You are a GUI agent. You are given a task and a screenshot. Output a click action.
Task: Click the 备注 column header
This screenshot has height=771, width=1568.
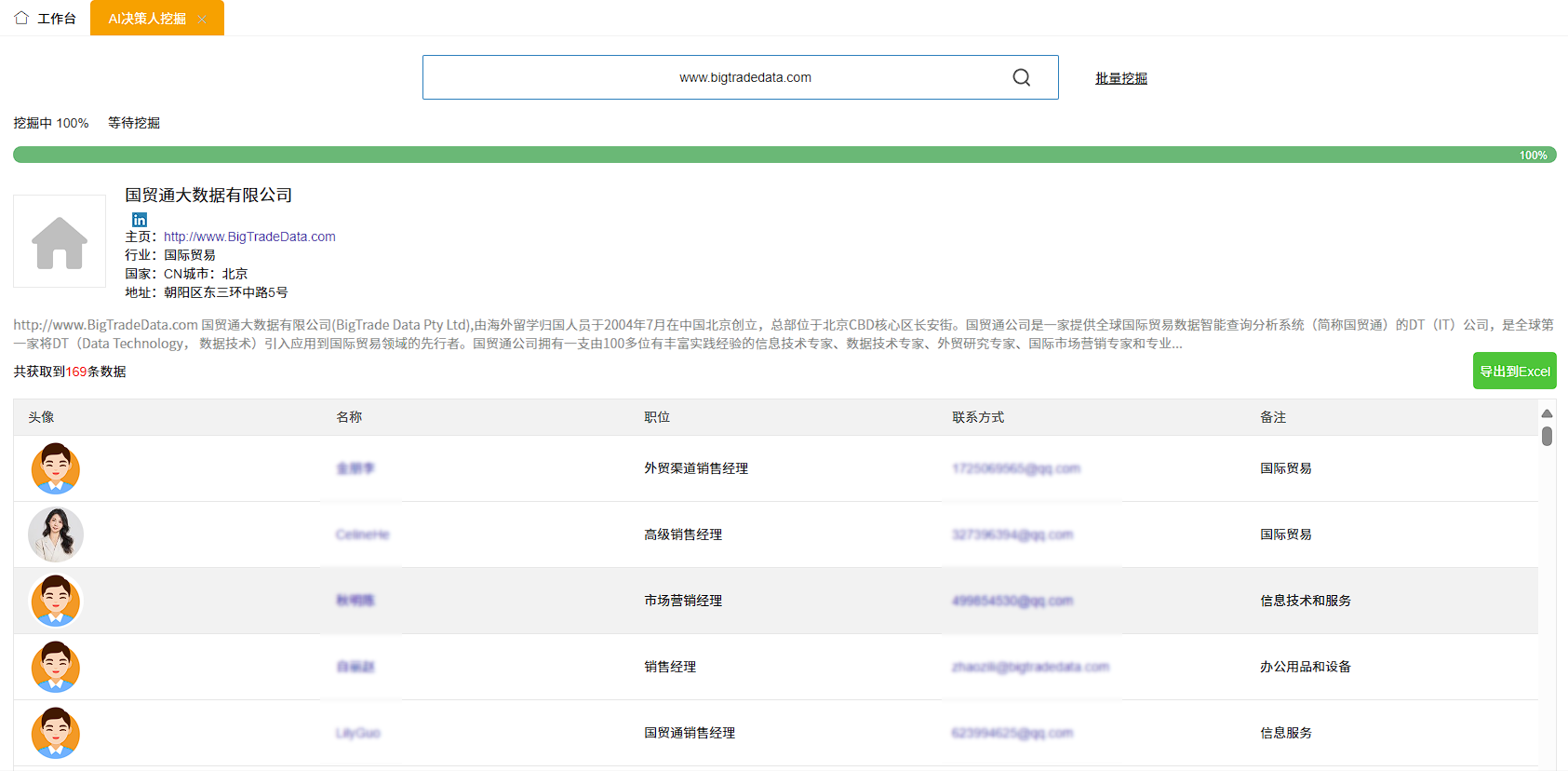(1273, 417)
